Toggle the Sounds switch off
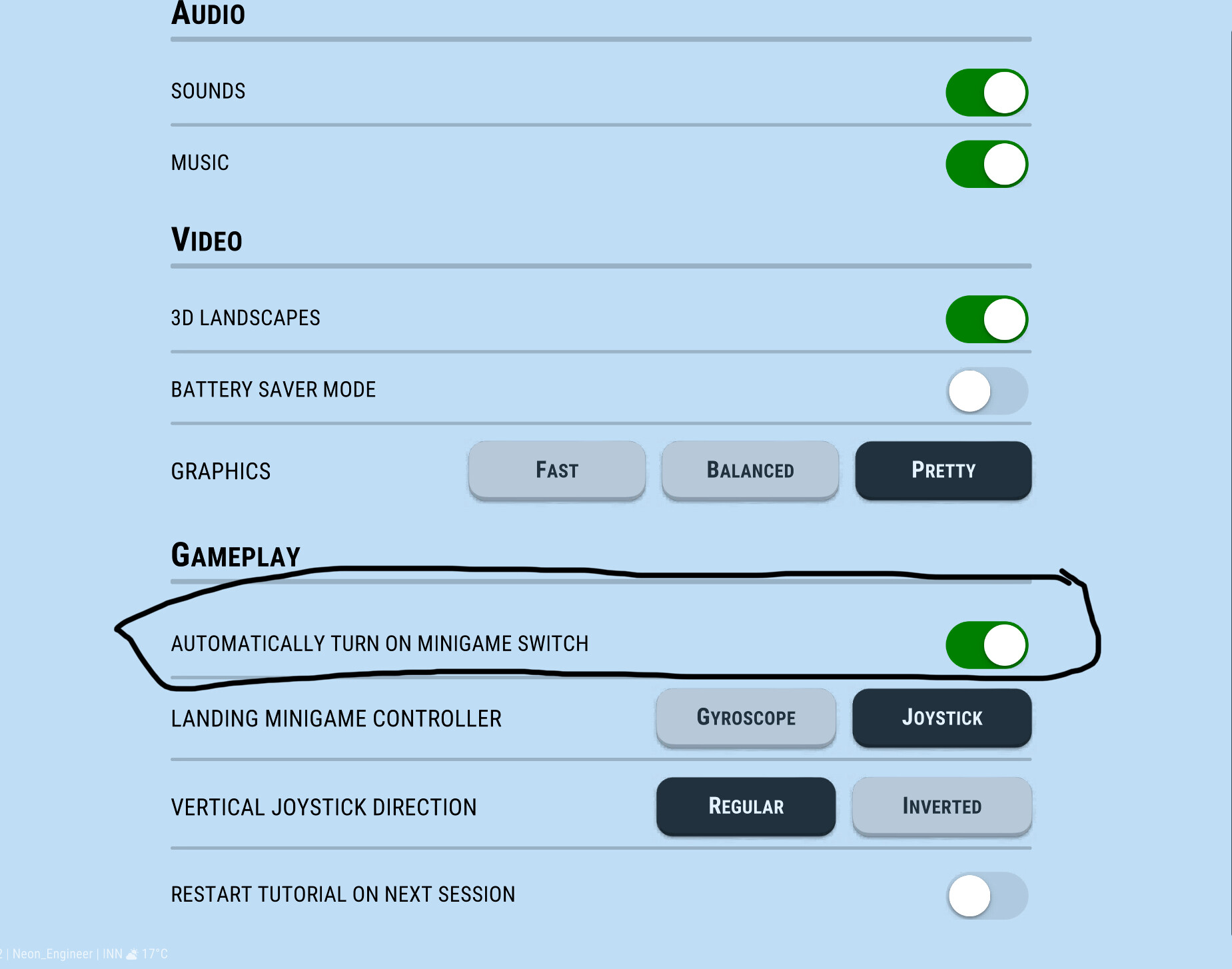The height and width of the screenshot is (969, 1232). (x=987, y=93)
